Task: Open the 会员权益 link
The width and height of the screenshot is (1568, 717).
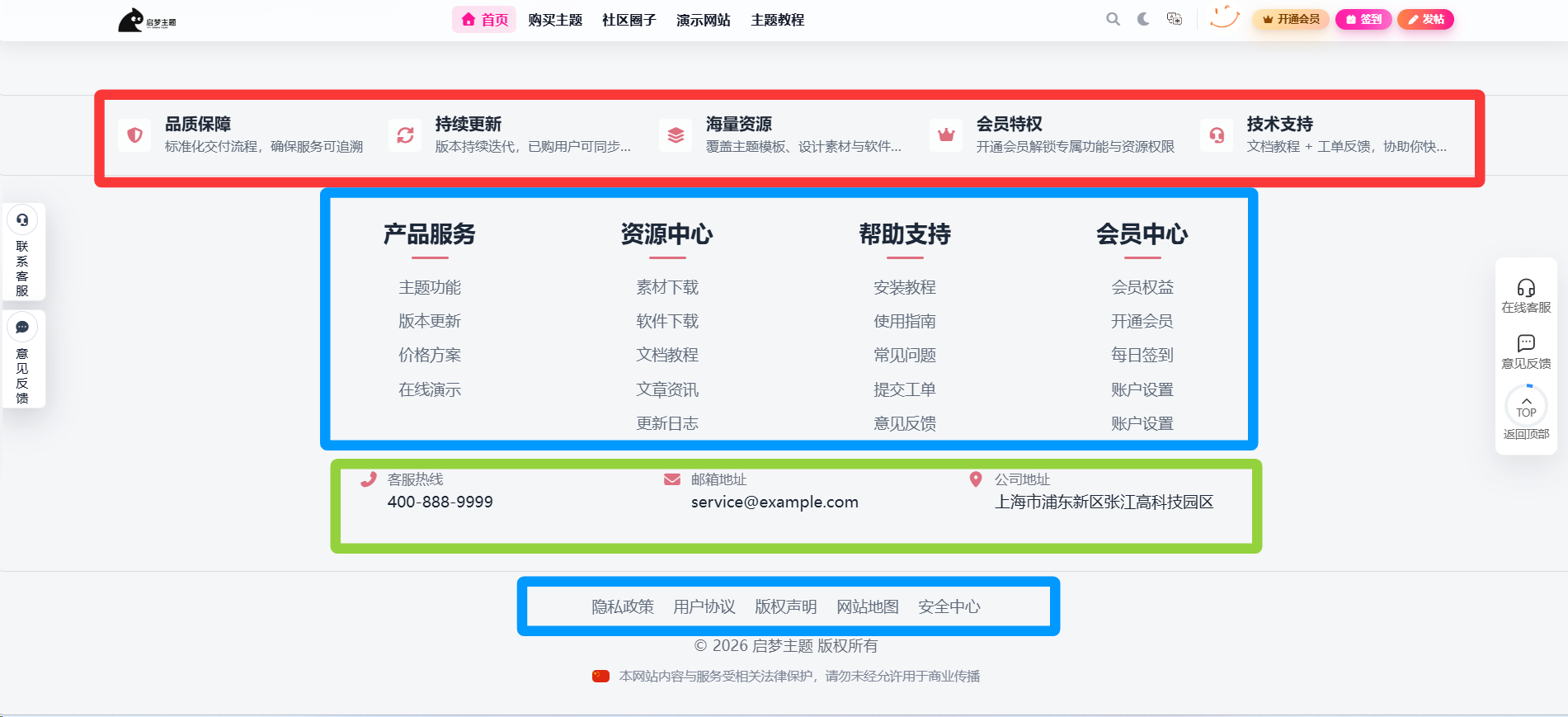Action: (x=1142, y=287)
